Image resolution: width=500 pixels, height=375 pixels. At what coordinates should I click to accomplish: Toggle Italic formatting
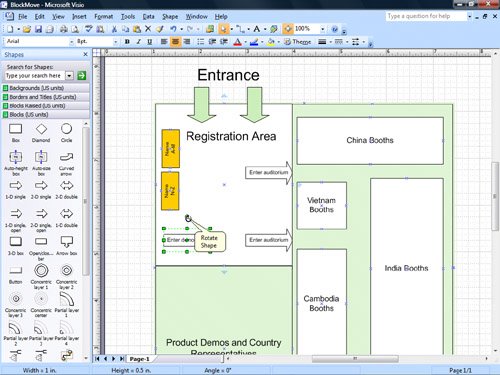pyautogui.click(x=138, y=42)
